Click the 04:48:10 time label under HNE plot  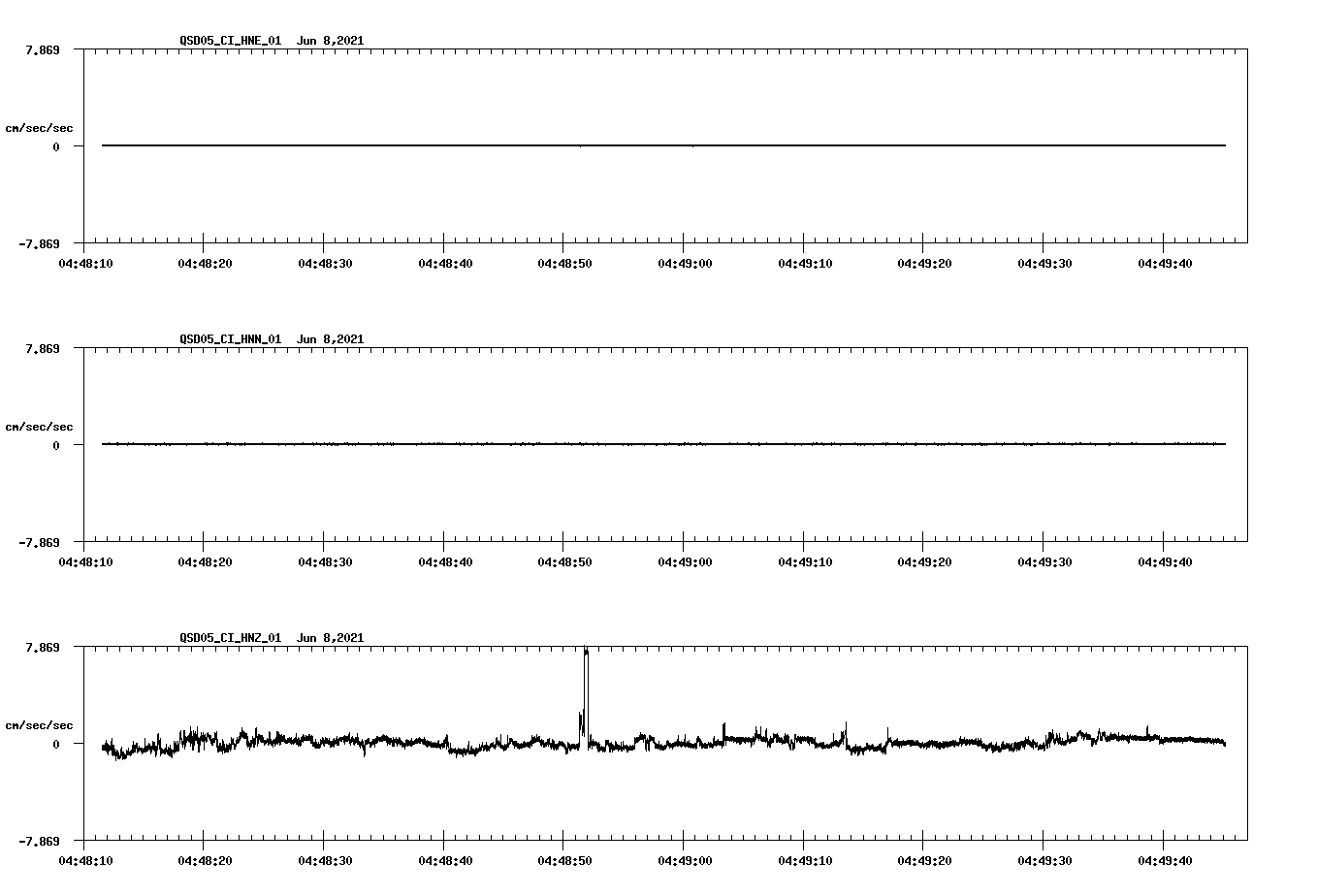pyautogui.click(x=84, y=263)
